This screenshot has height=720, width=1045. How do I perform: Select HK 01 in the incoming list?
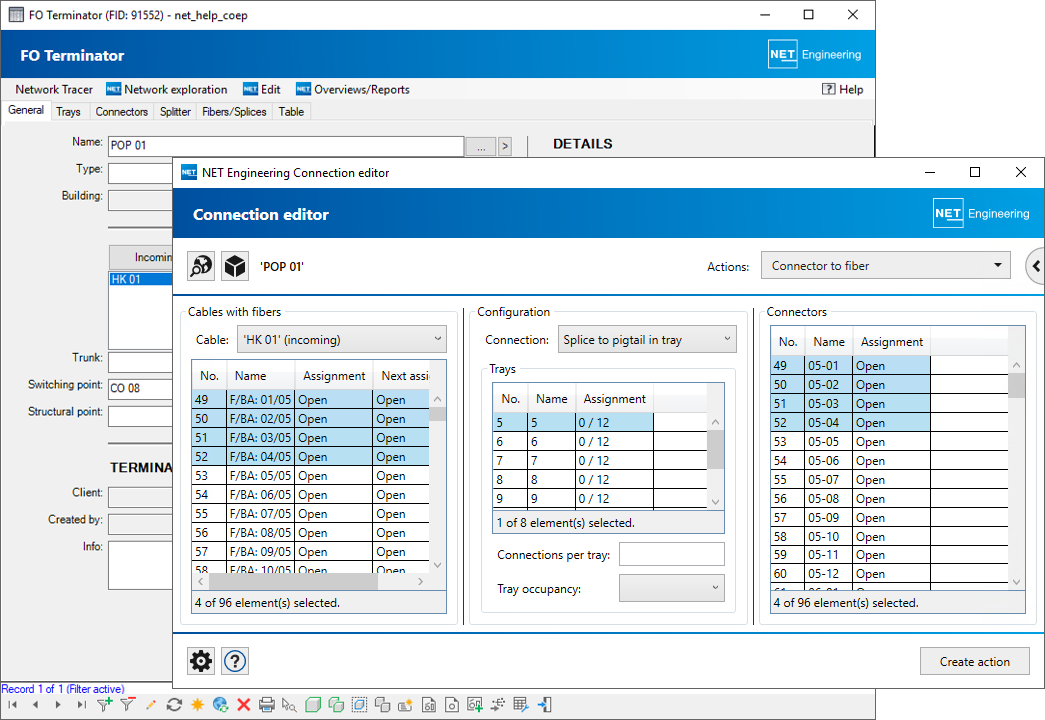click(141, 279)
